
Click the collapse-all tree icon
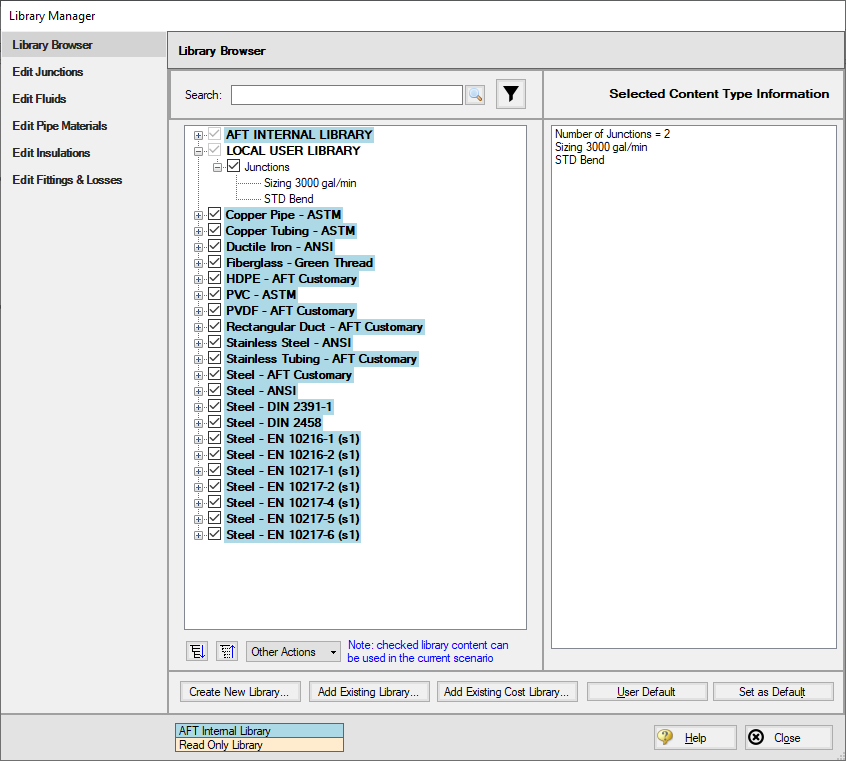pyautogui.click(x=227, y=651)
